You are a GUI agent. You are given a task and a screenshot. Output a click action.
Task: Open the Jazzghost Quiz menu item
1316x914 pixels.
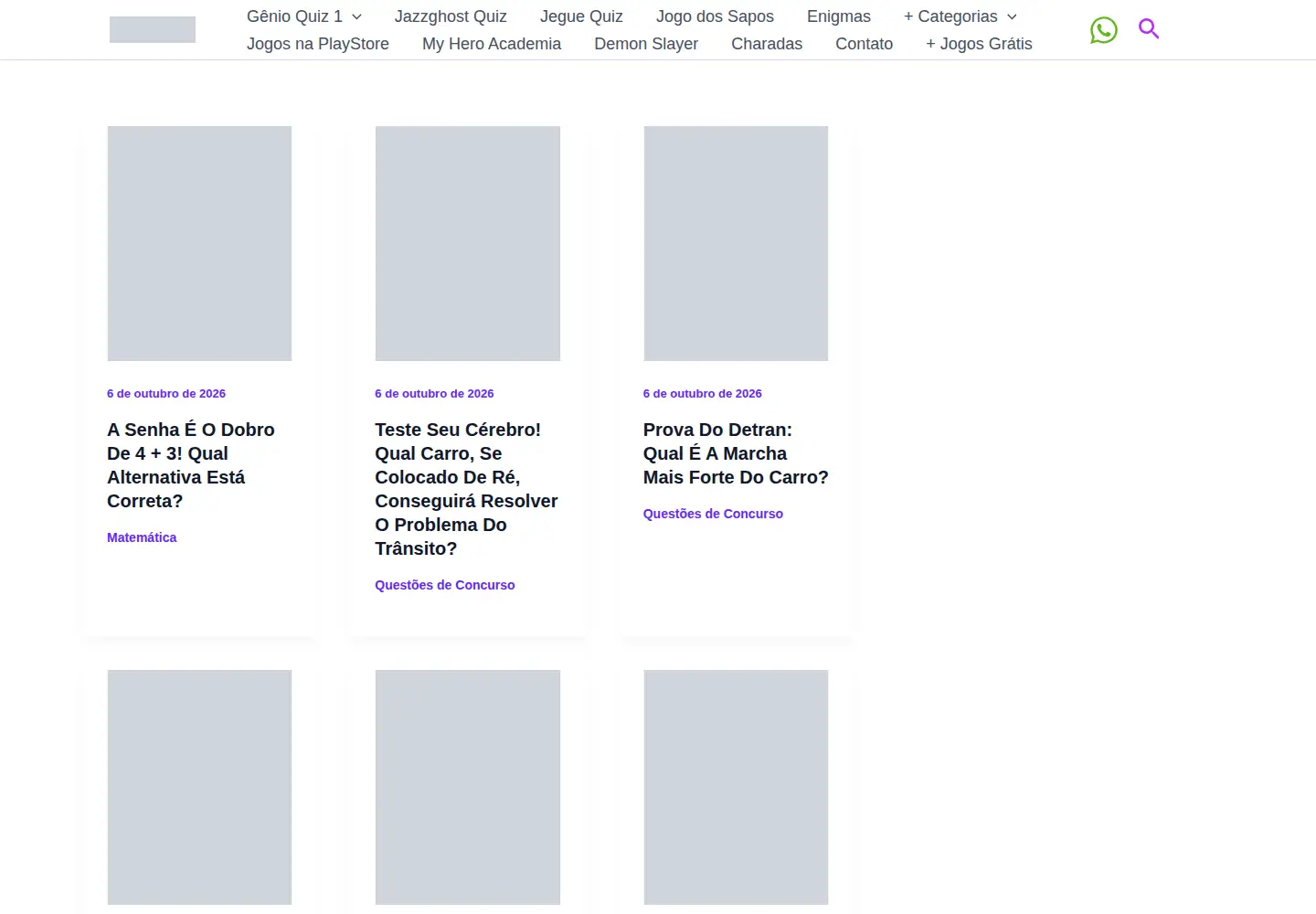click(451, 16)
